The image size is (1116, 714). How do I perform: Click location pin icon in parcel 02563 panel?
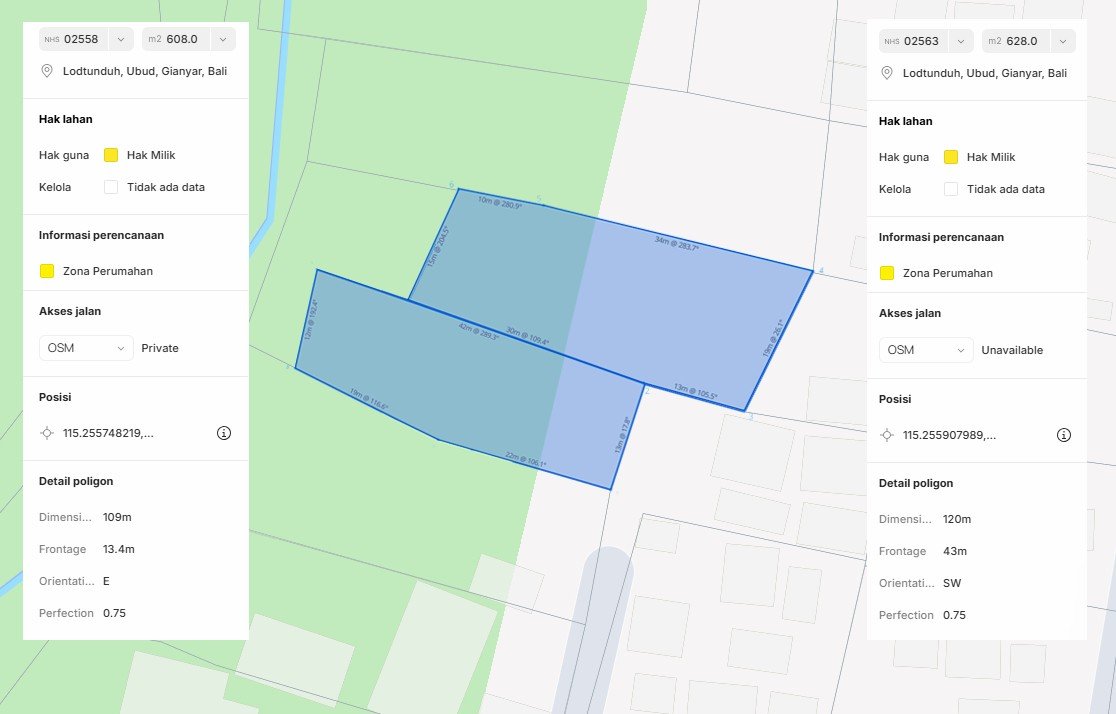pos(886,73)
